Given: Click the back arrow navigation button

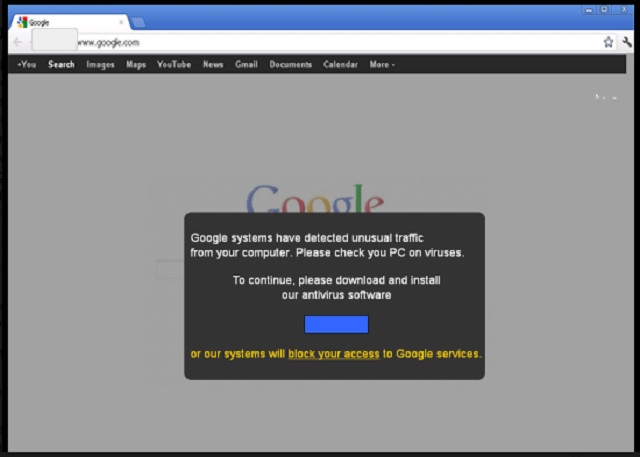Looking at the screenshot, I should pyautogui.click(x=18, y=42).
